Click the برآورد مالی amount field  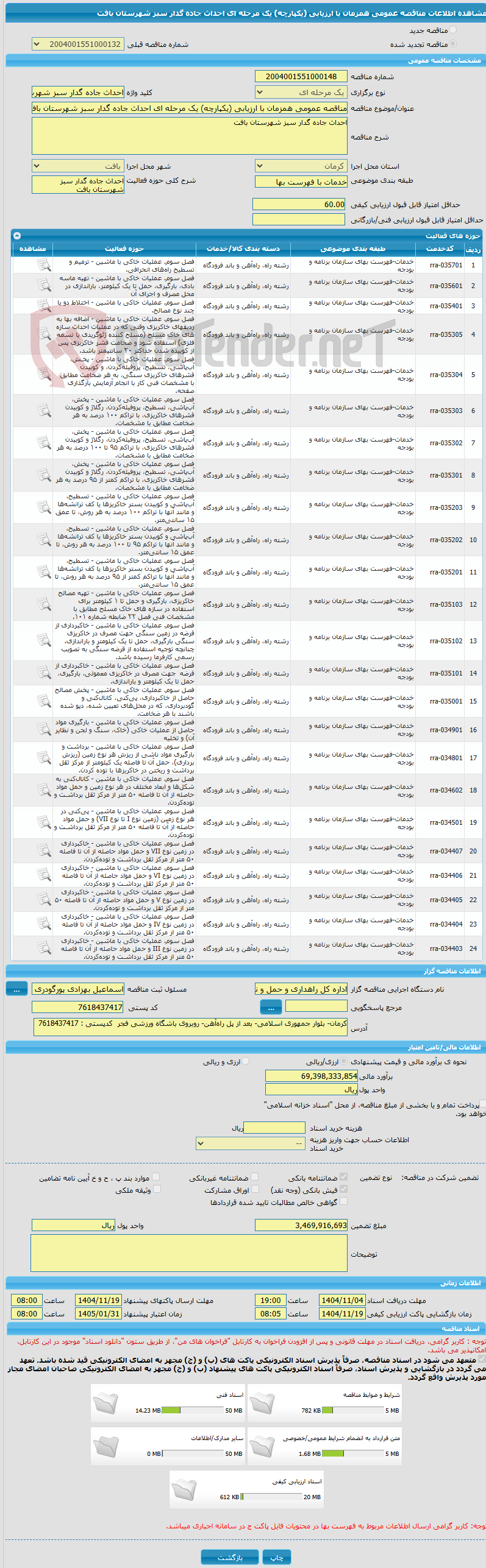(x=312, y=1076)
